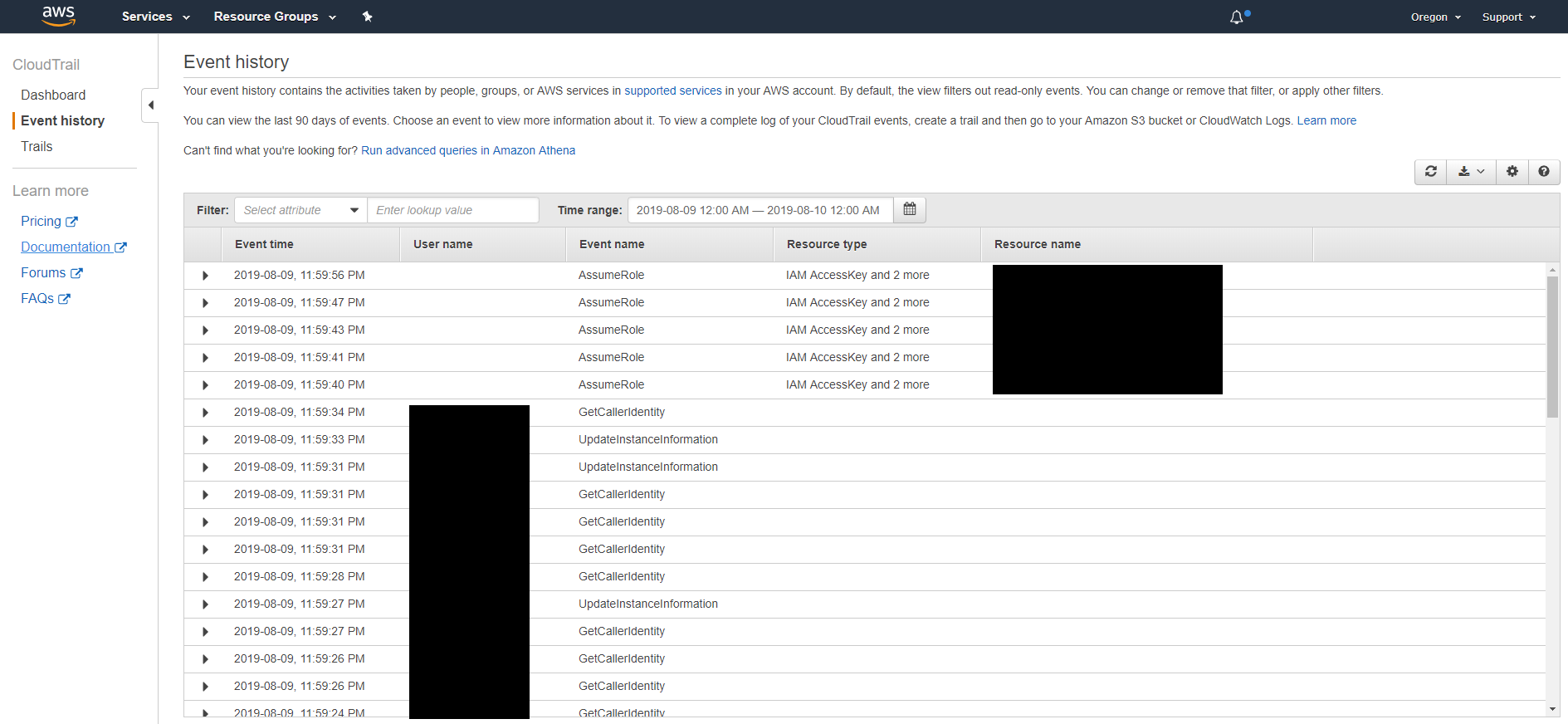The image size is (1568, 724).
Task: Open the time range calendar picker
Action: [x=910, y=209]
